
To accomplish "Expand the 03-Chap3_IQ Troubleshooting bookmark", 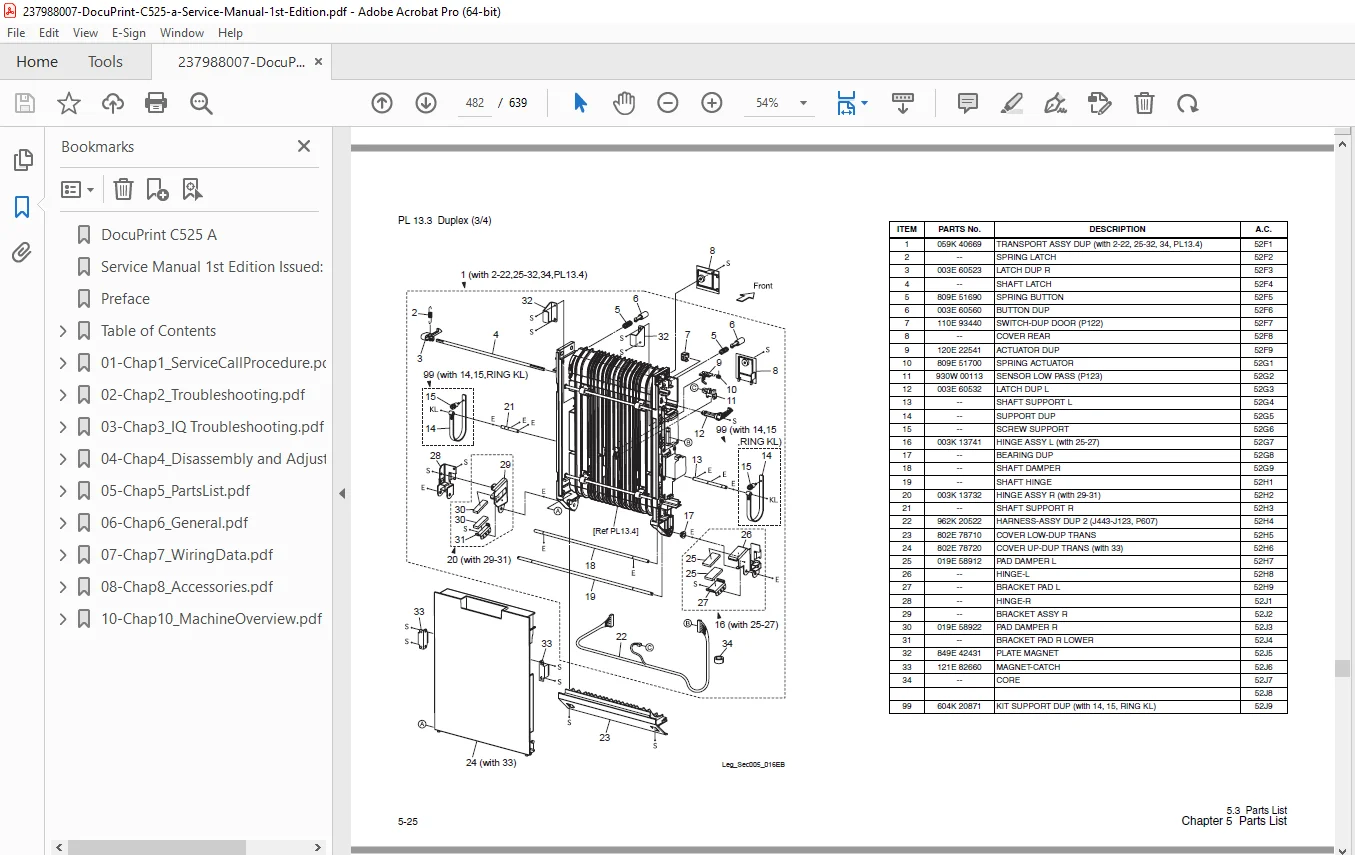I will click(63, 427).
